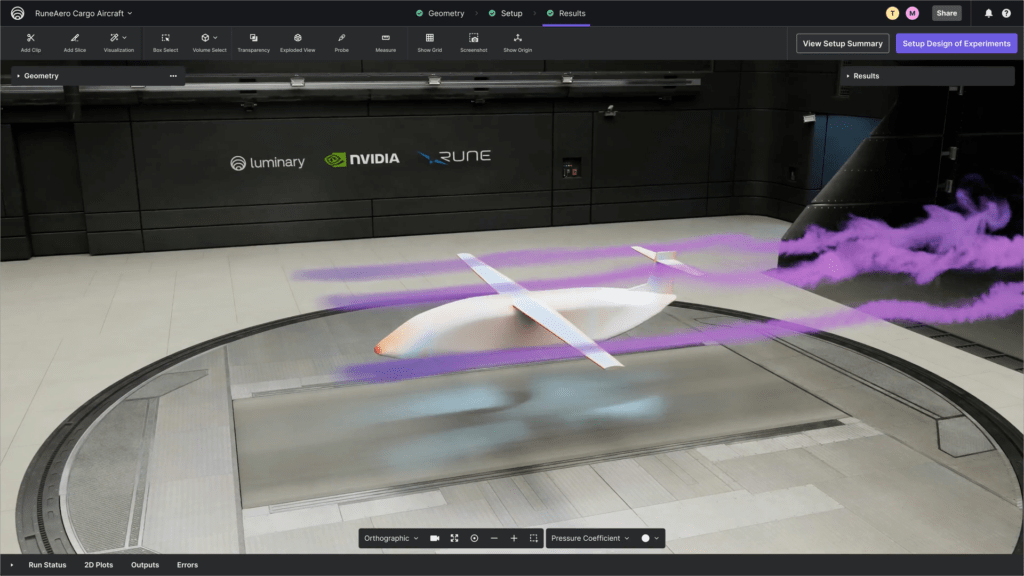Open the Geometry panel three-dot menu
Viewport: 1024px width, 576px height.
(x=173, y=76)
